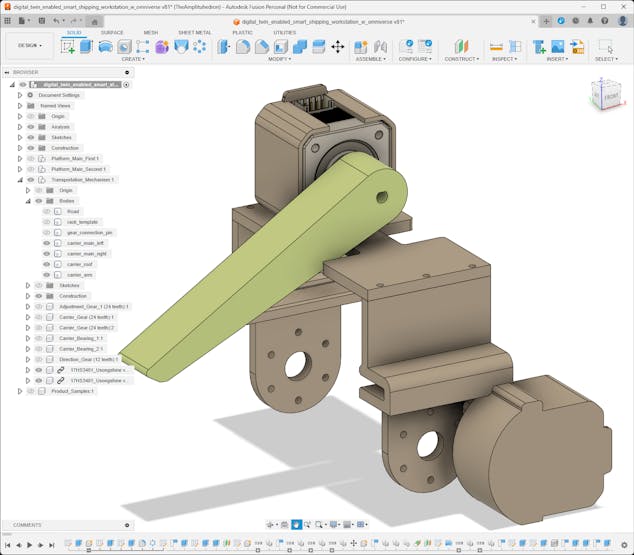The height and width of the screenshot is (555, 634).
Task: Click the Extrude tool icon
Action: tap(86, 46)
